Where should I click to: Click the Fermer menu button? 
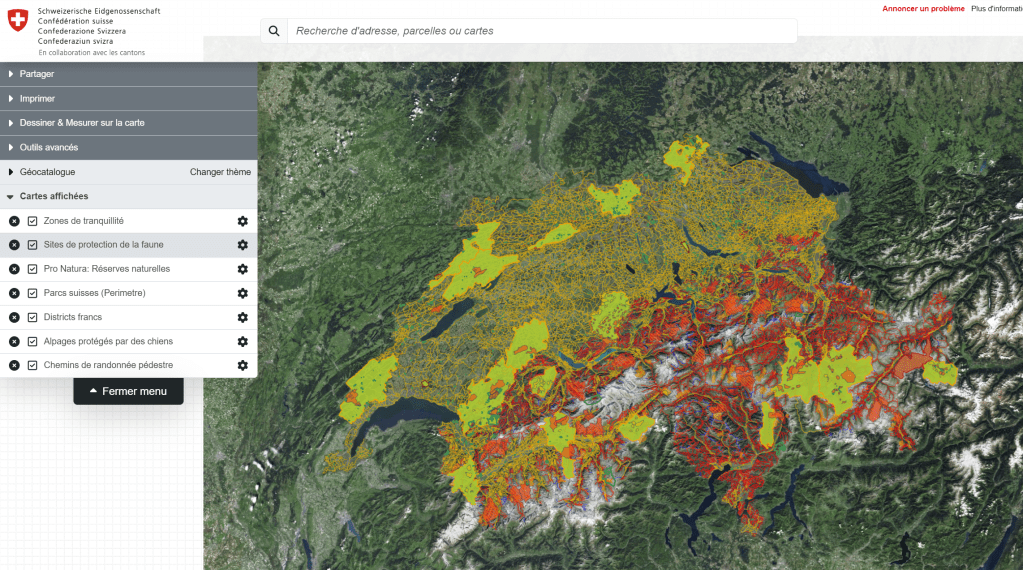coord(128,391)
